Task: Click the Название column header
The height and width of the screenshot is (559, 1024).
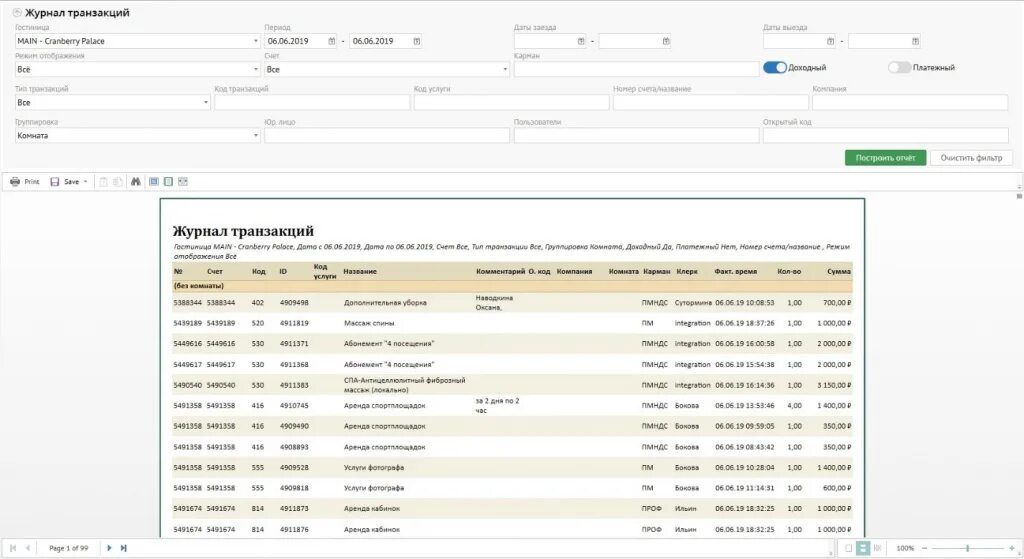Action: click(360, 271)
